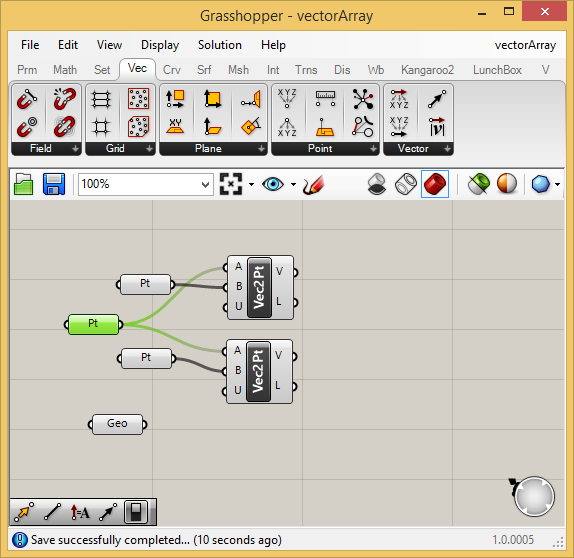Open the Help menu

click(x=273, y=45)
